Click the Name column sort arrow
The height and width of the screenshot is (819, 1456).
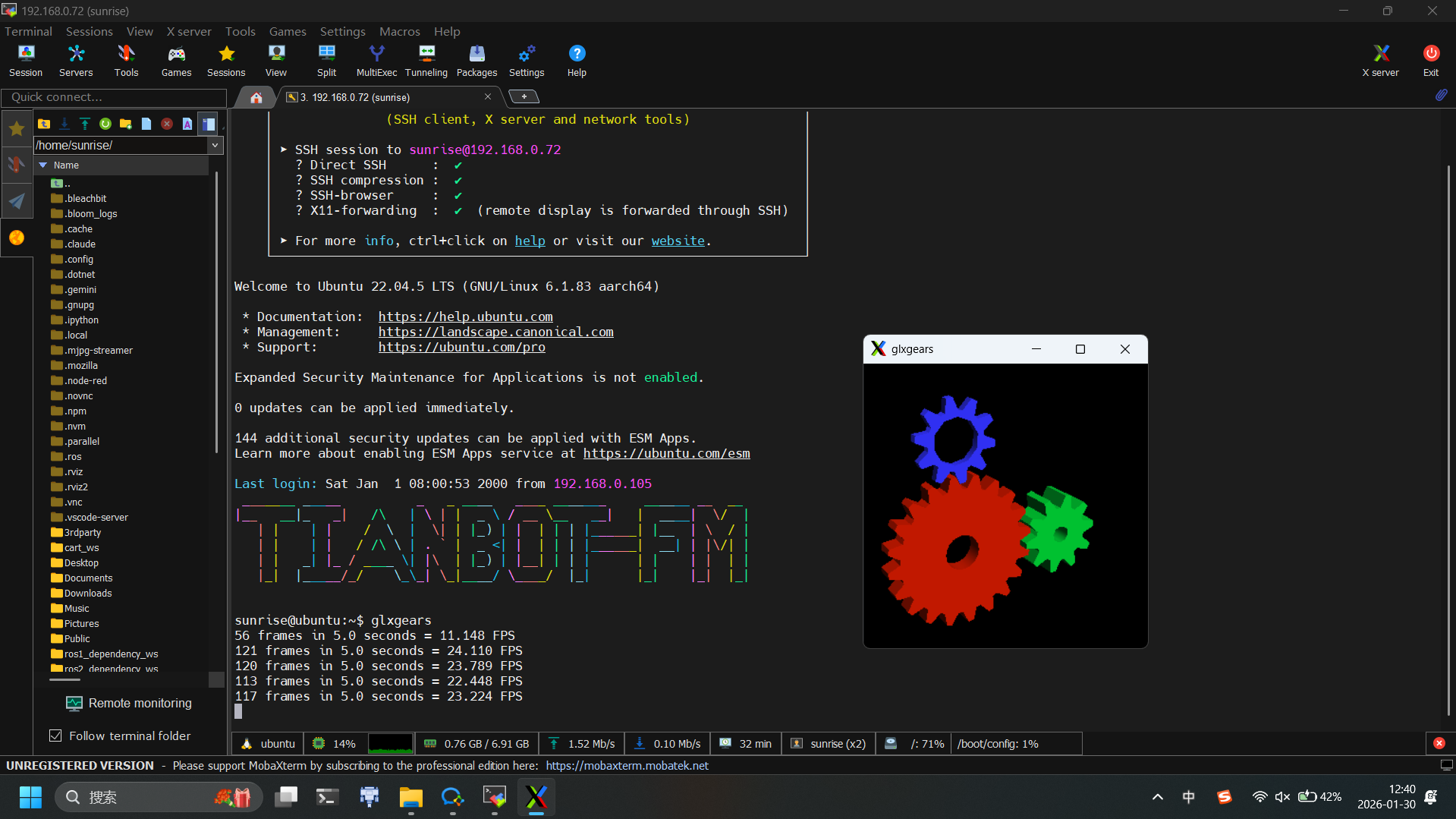(43, 165)
